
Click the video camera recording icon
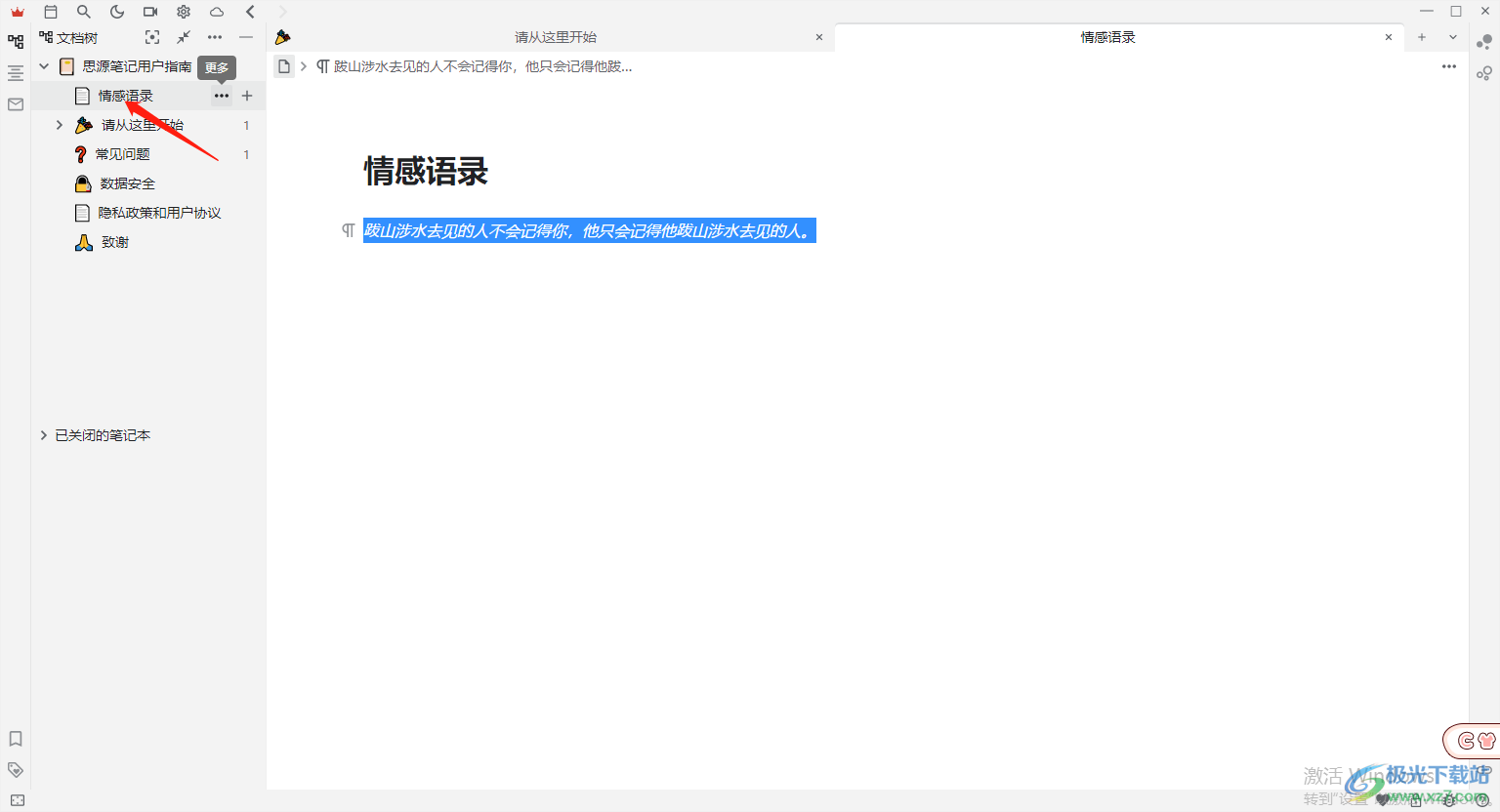[150, 12]
